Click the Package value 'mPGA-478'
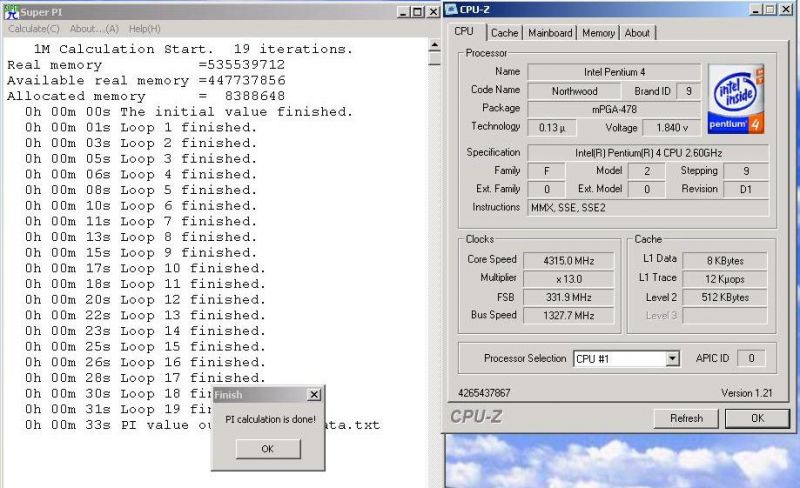This screenshot has width=800, height=488. click(x=614, y=109)
